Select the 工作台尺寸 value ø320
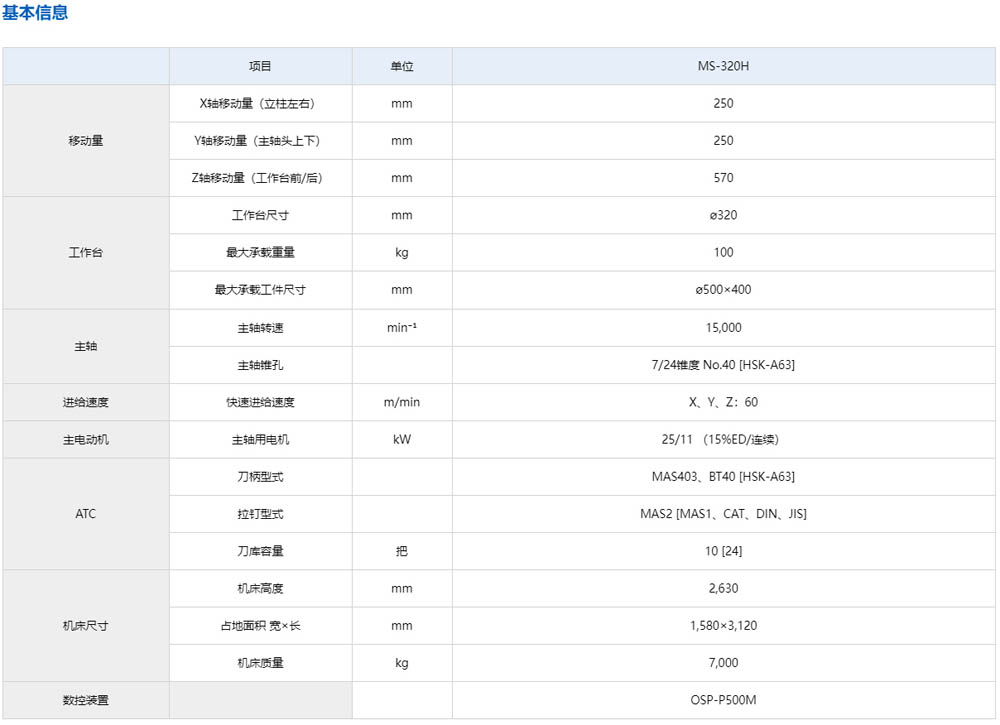 (x=723, y=215)
